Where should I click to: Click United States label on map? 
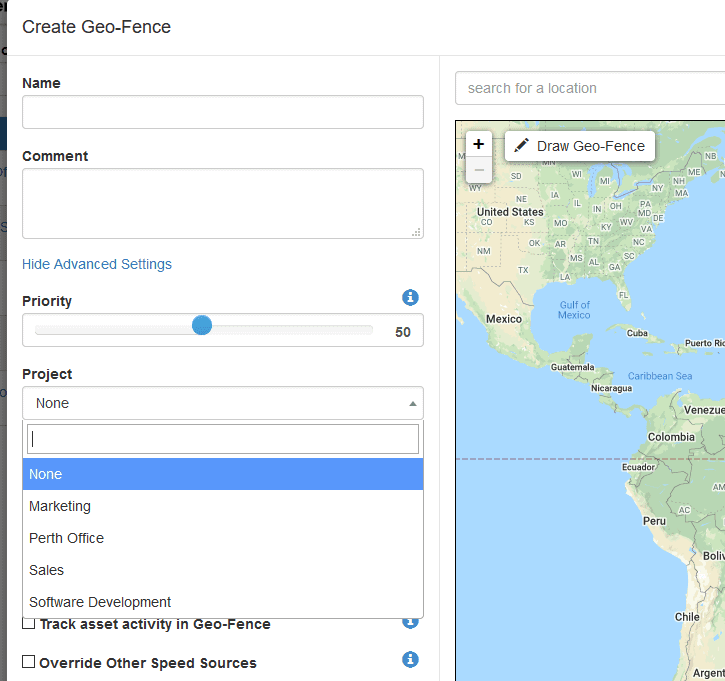point(510,212)
